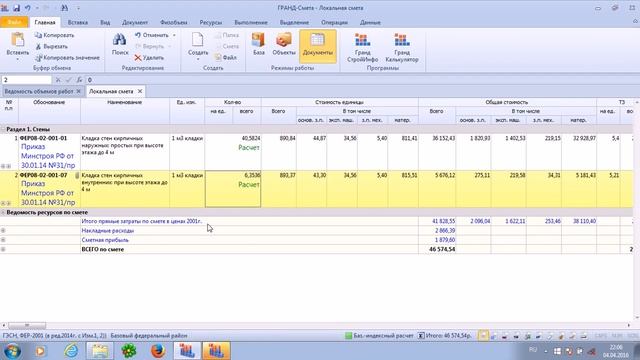Close the Ведомость объемов работ tab
This screenshot has width=640, height=360.
coord(78,91)
